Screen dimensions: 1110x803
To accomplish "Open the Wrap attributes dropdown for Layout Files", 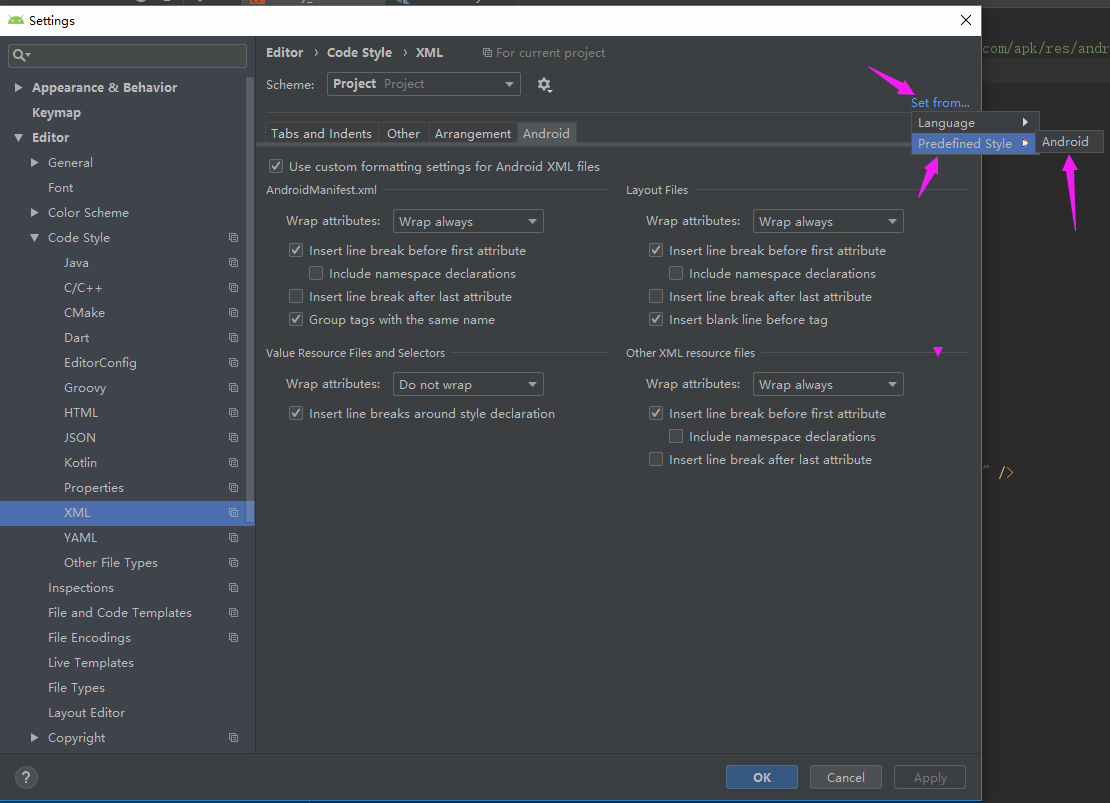I will pyautogui.click(x=827, y=221).
